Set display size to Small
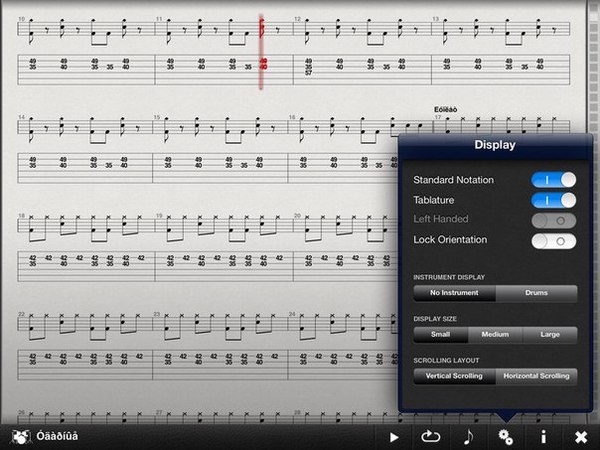 pos(440,334)
